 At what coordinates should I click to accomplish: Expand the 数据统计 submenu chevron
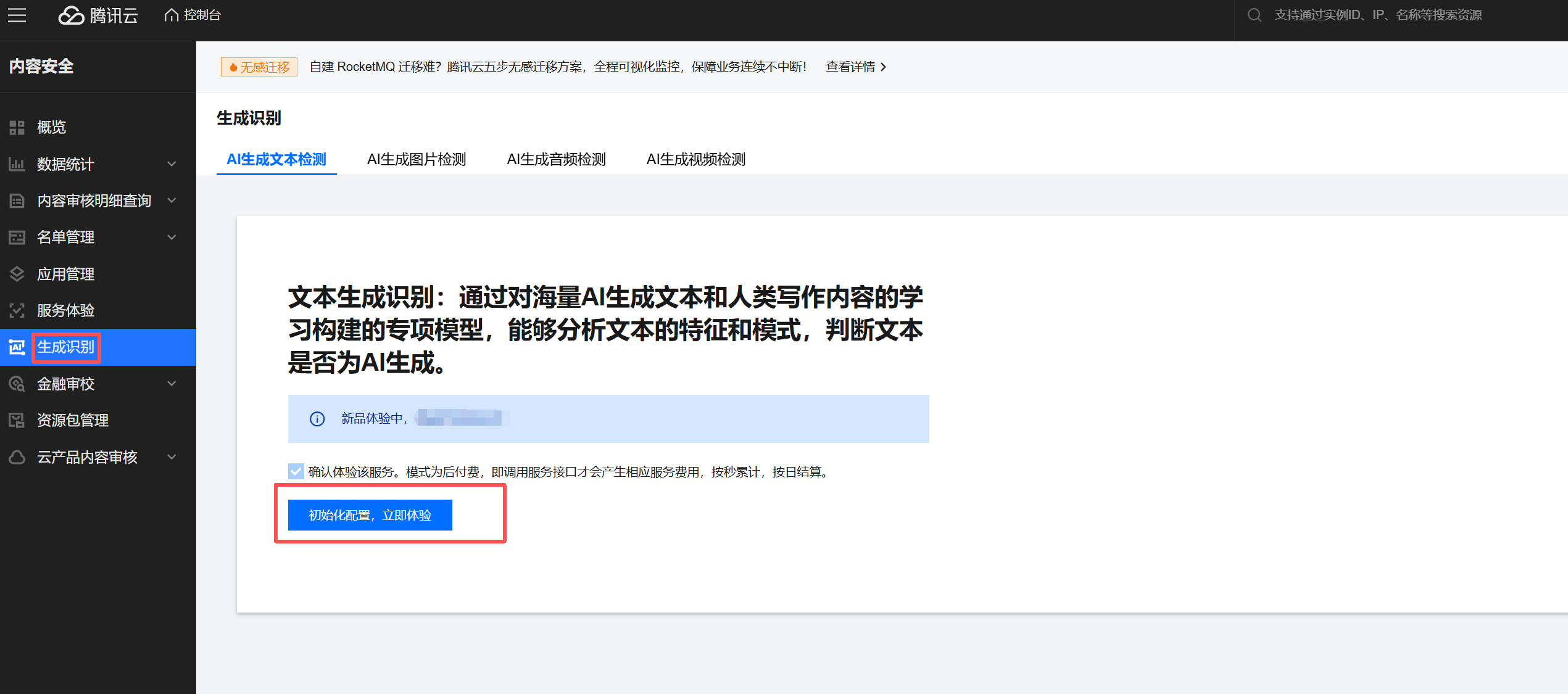coord(172,164)
